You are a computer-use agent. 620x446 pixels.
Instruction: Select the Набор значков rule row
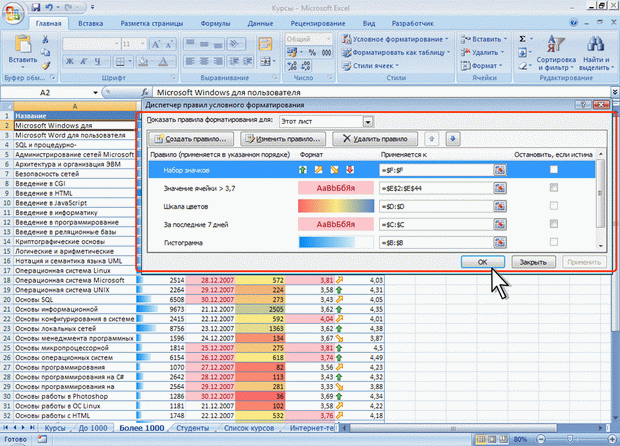[372, 170]
